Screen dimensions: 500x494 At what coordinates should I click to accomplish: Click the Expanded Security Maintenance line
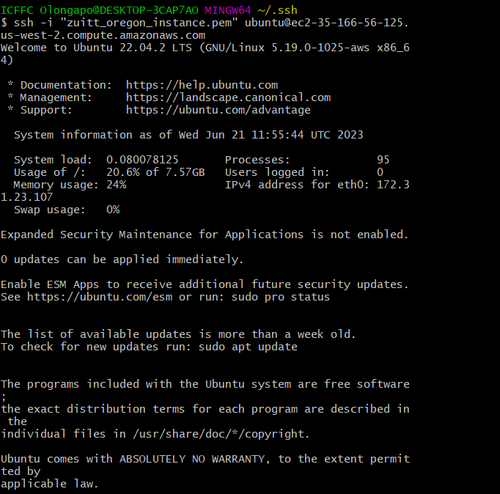pos(205,234)
